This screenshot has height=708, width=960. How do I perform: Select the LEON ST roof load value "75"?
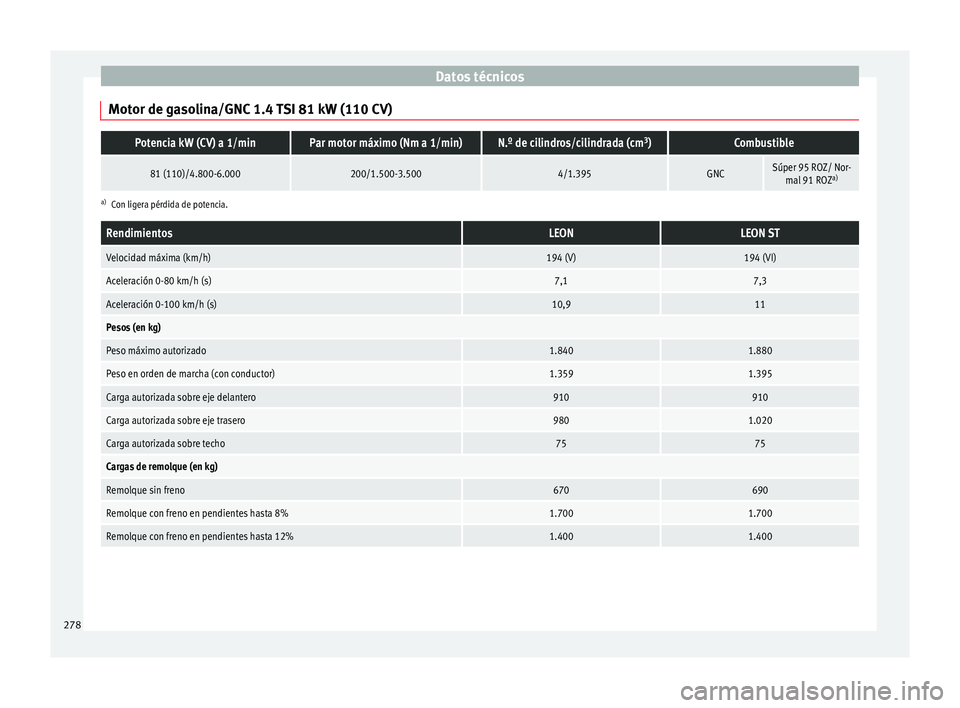click(x=760, y=444)
